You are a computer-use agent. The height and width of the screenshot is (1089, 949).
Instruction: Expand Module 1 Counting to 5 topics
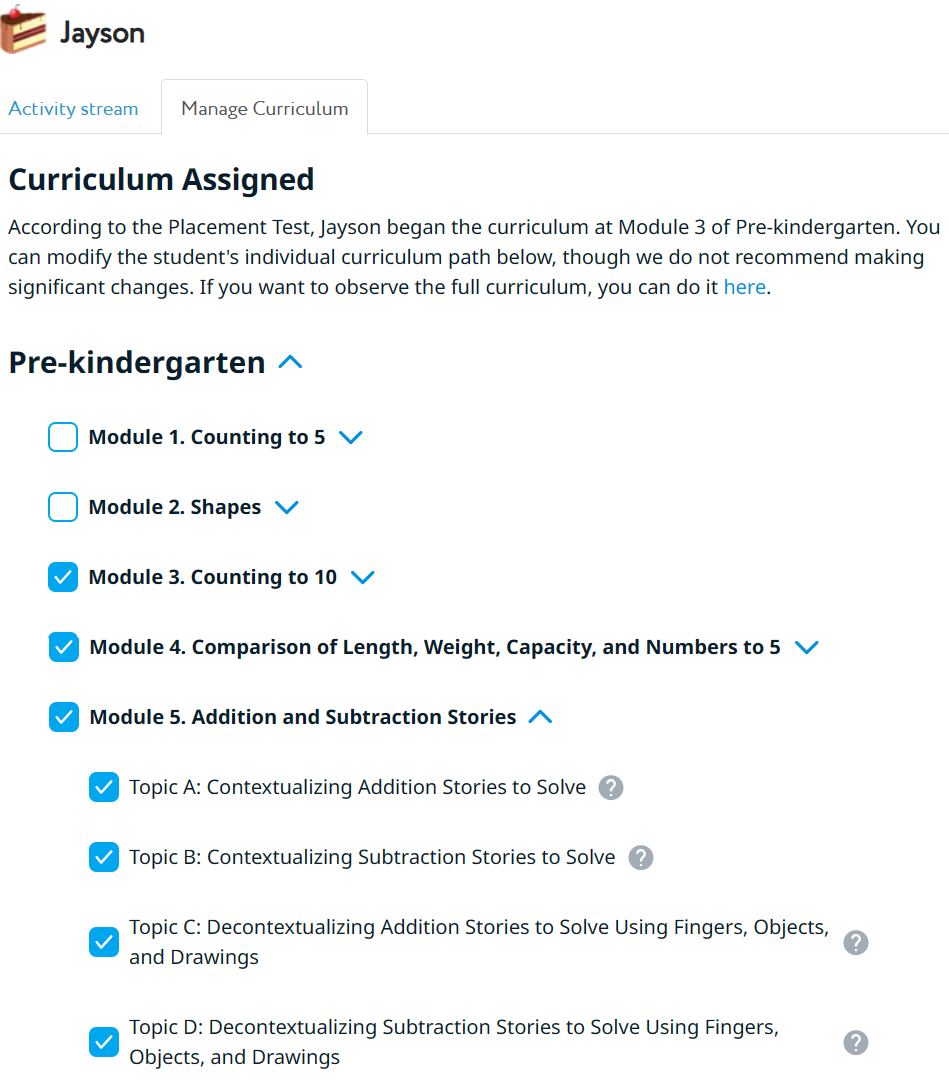[x=350, y=437]
